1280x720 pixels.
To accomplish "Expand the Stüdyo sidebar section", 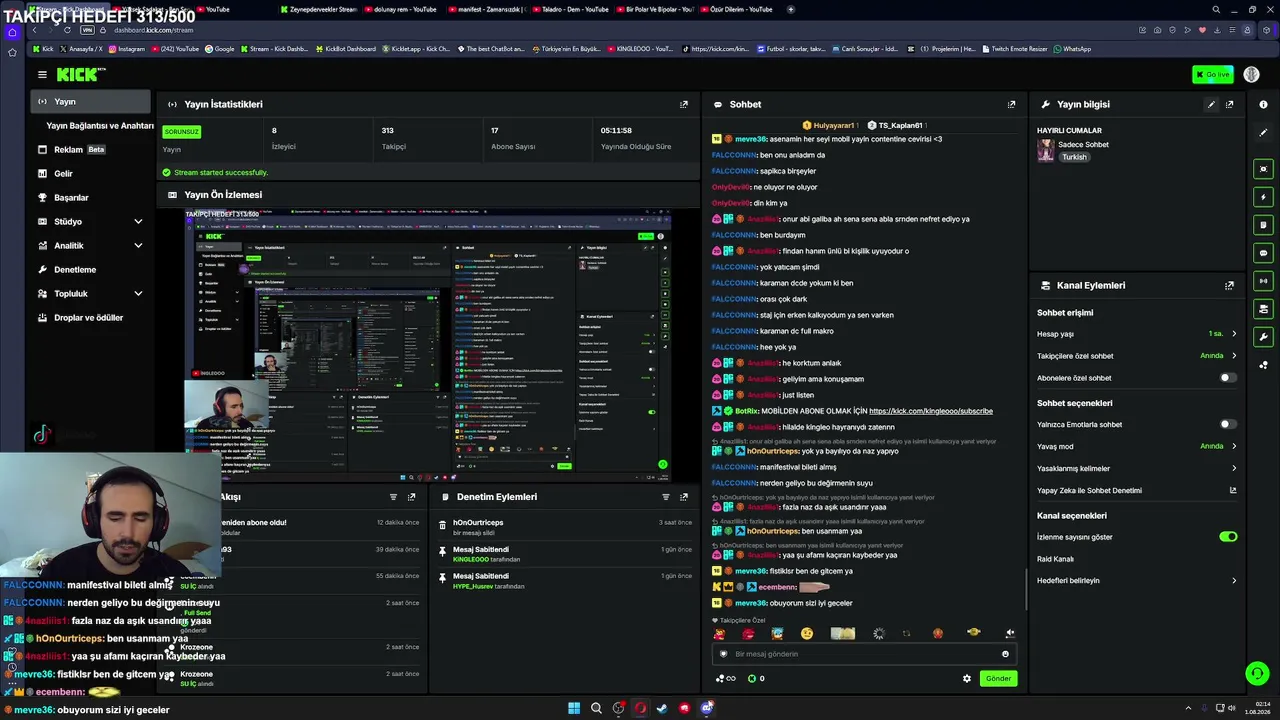I will (138, 222).
